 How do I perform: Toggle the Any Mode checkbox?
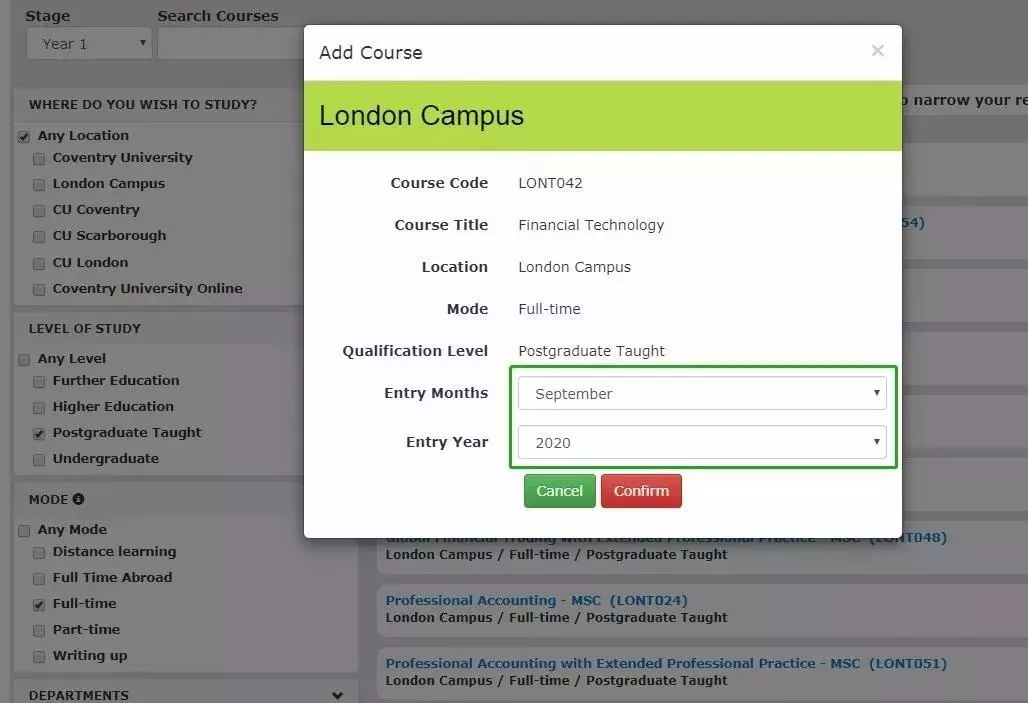coord(24,531)
